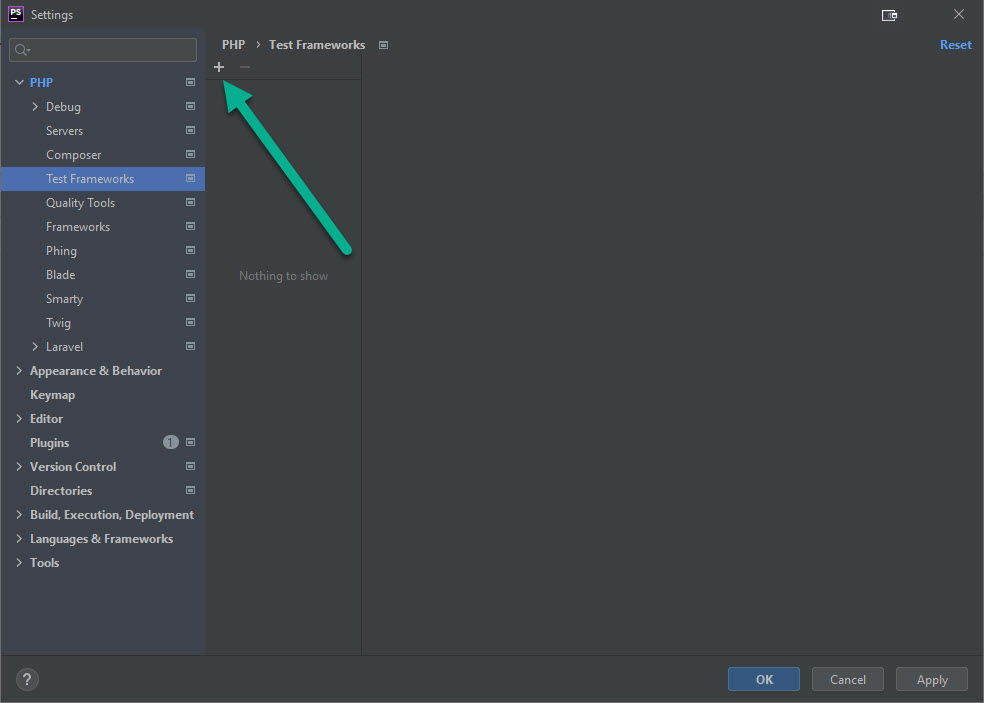Click the Reset link
The height and width of the screenshot is (703, 984).
(955, 45)
